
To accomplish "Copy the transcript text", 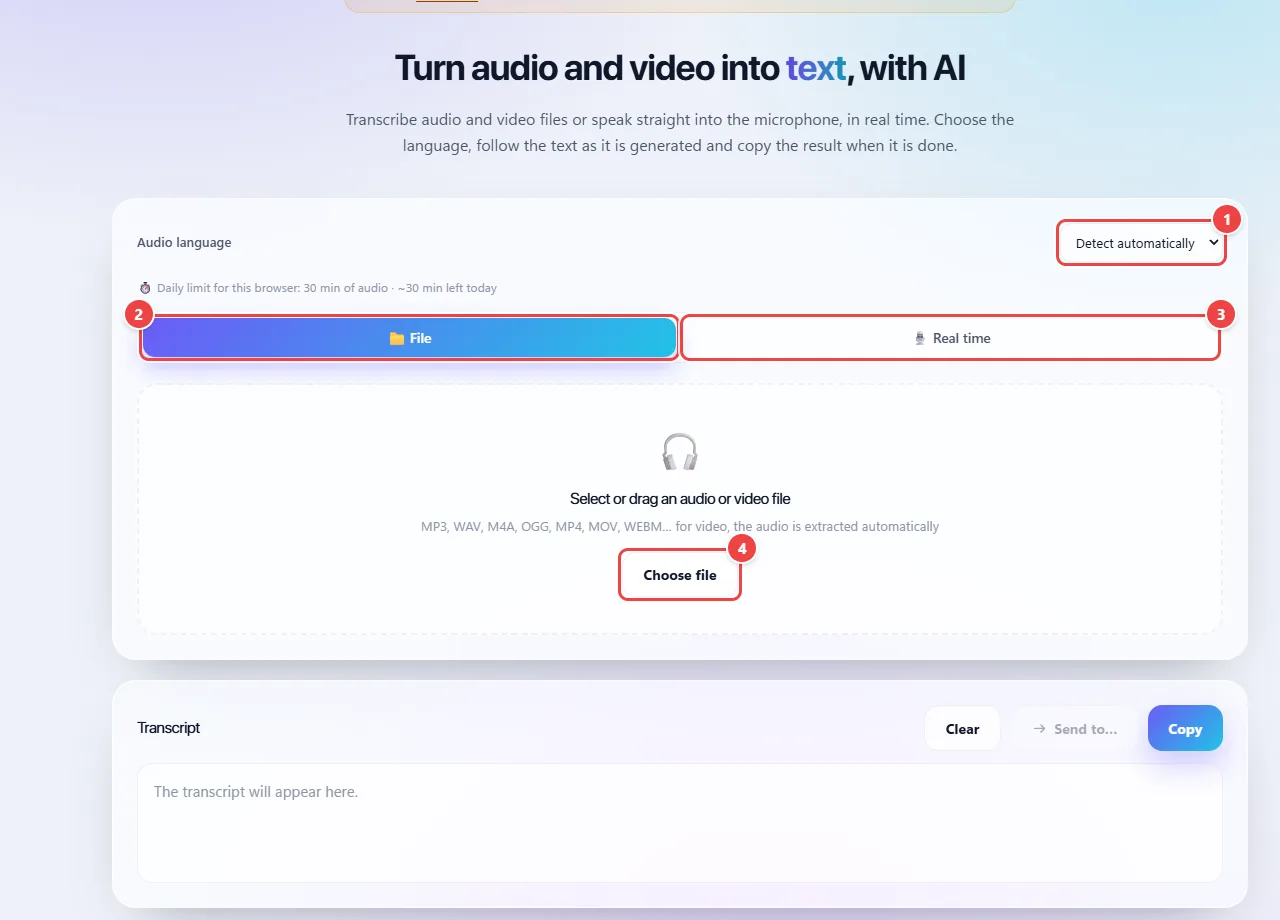I will click(1185, 729).
